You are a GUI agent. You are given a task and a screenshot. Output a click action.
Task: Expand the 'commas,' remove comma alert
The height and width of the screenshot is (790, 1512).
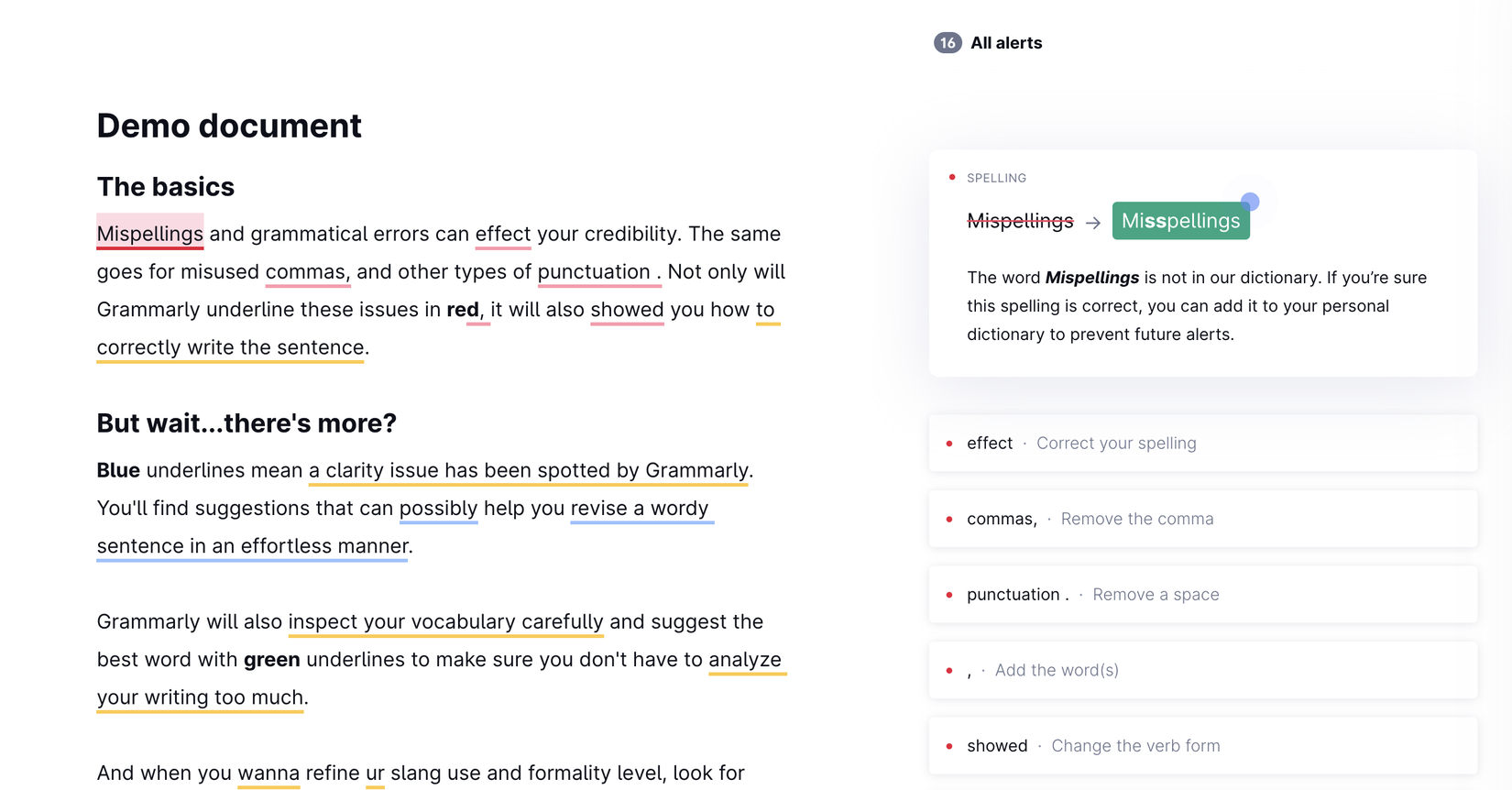(x=1201, y=519)
